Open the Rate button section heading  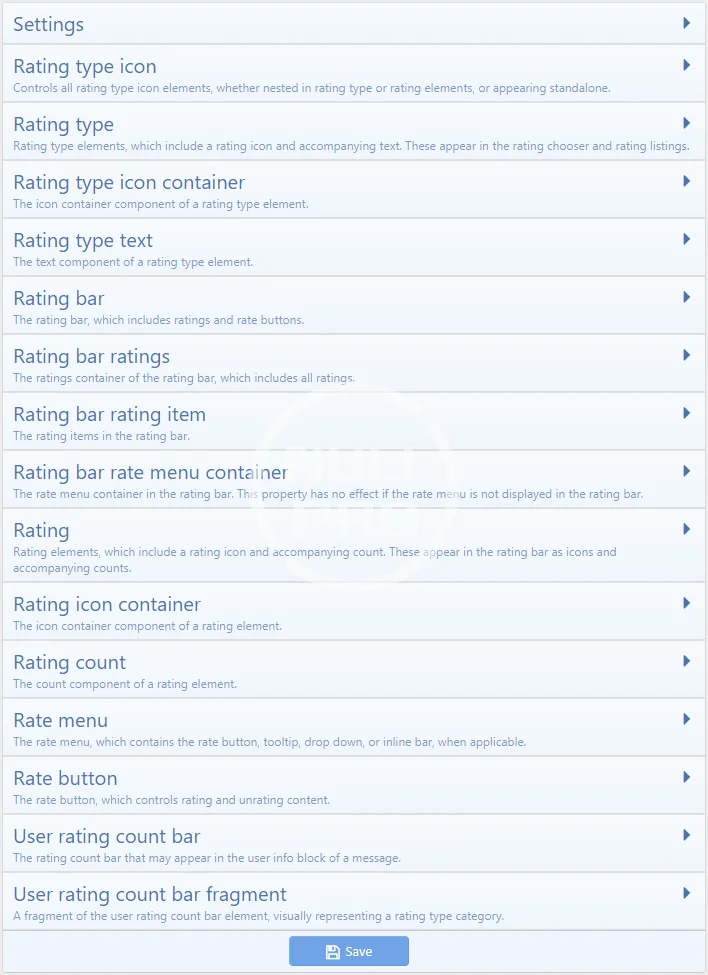65,778
